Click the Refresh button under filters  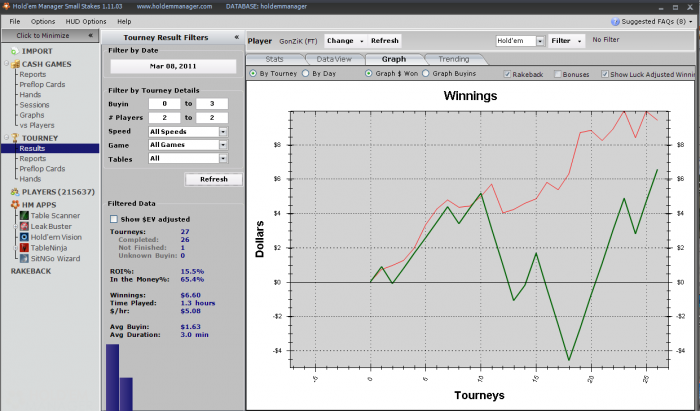pyautogui.click(x=214, y=179)
